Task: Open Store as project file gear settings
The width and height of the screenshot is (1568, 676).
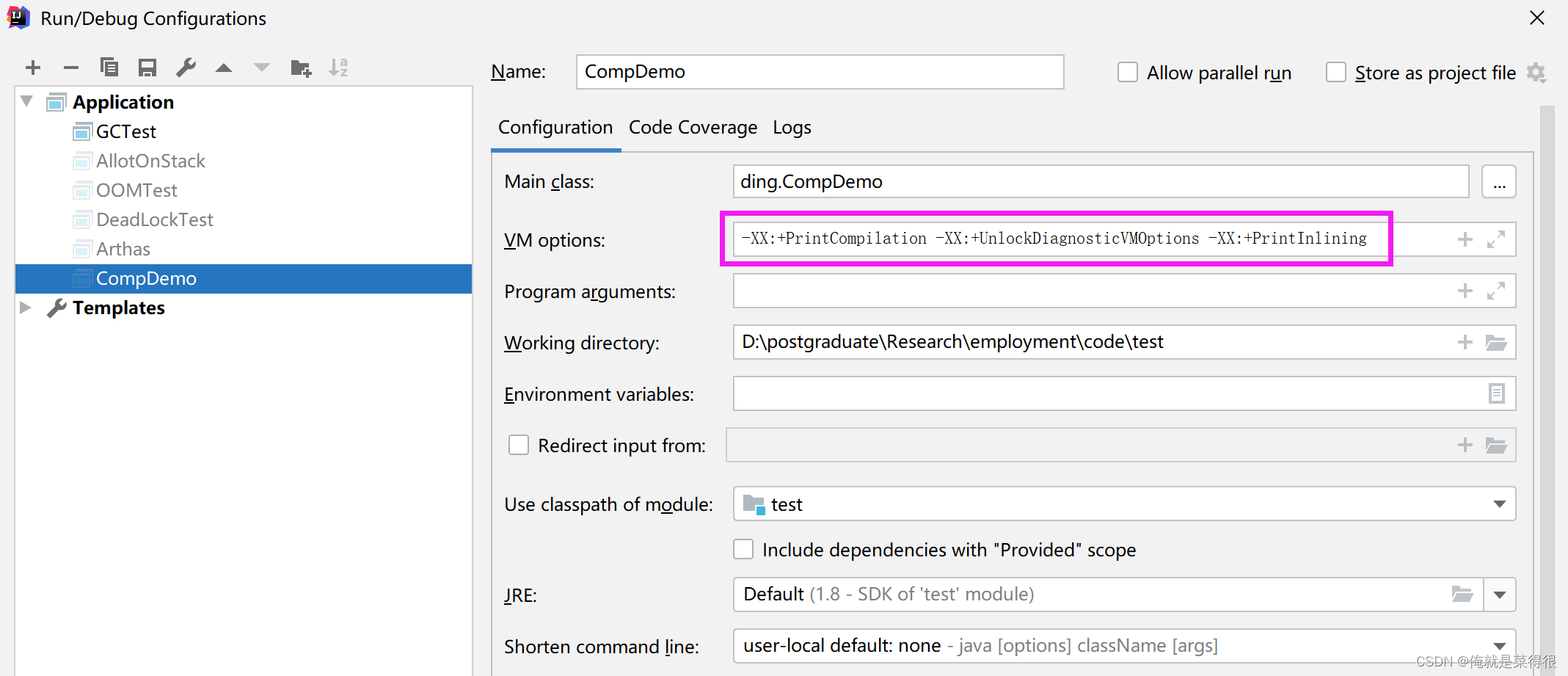Action: 1536,73
